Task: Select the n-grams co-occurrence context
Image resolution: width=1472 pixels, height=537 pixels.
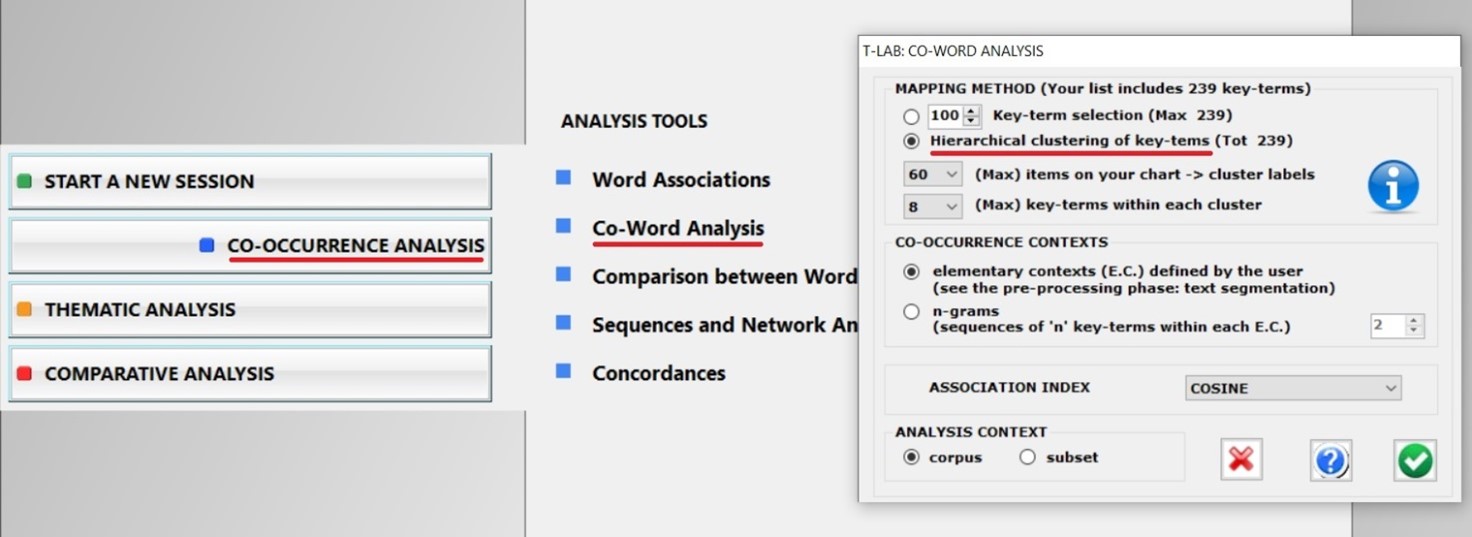Action: point(911,312)
